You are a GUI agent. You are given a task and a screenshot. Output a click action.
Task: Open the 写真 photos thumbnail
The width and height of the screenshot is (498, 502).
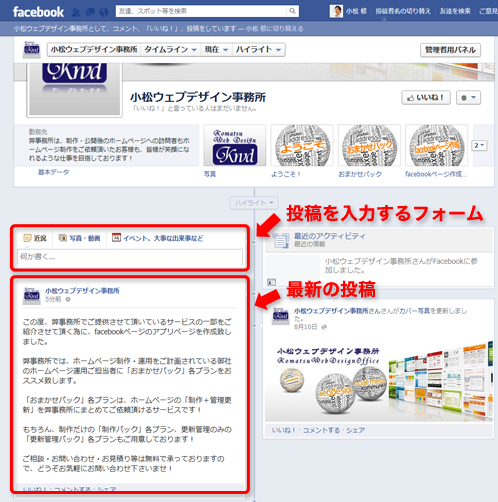coord(235,145)
